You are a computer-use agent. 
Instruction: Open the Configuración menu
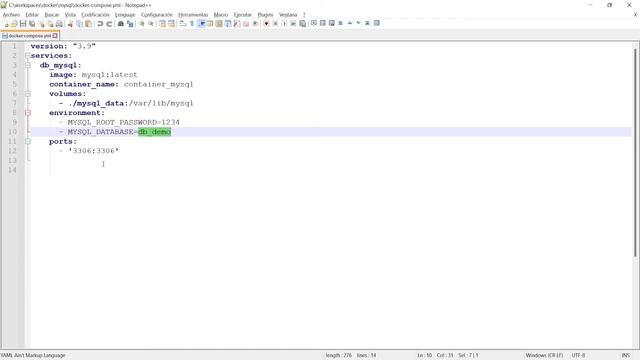157,15
